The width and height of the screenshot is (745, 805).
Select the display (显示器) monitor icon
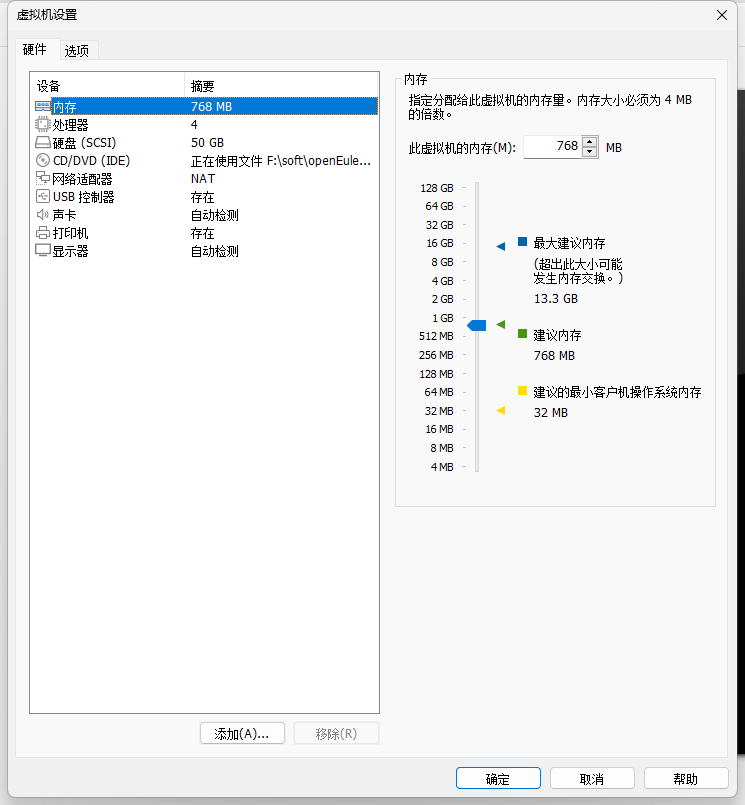(43, 251)
